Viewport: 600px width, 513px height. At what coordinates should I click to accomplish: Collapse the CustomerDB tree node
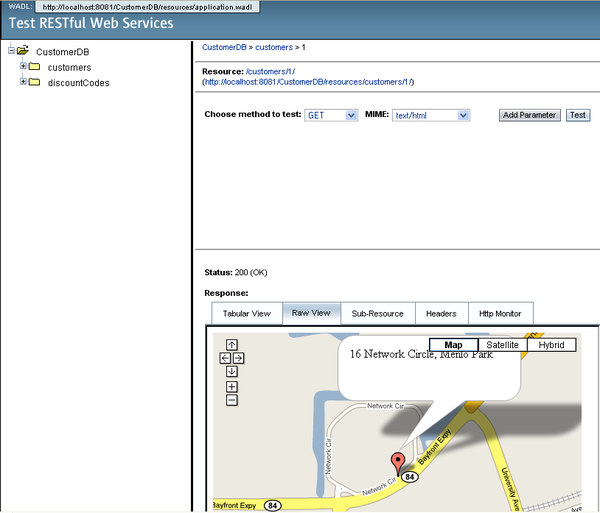pos(11,50)
